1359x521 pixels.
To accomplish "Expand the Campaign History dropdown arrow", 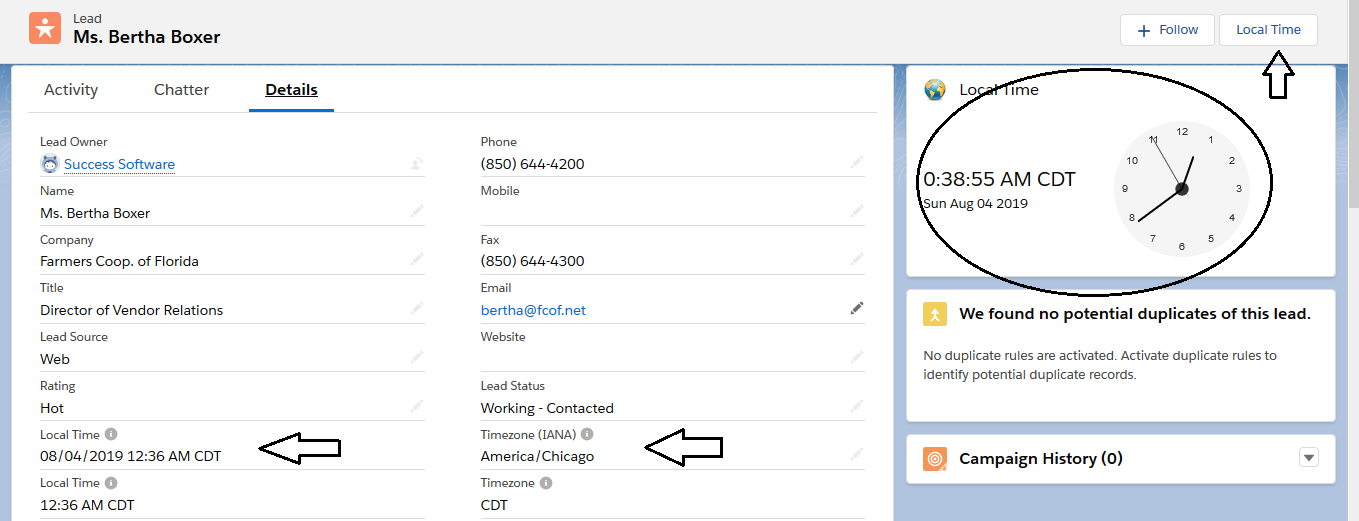I will [x=1309, y=457].
